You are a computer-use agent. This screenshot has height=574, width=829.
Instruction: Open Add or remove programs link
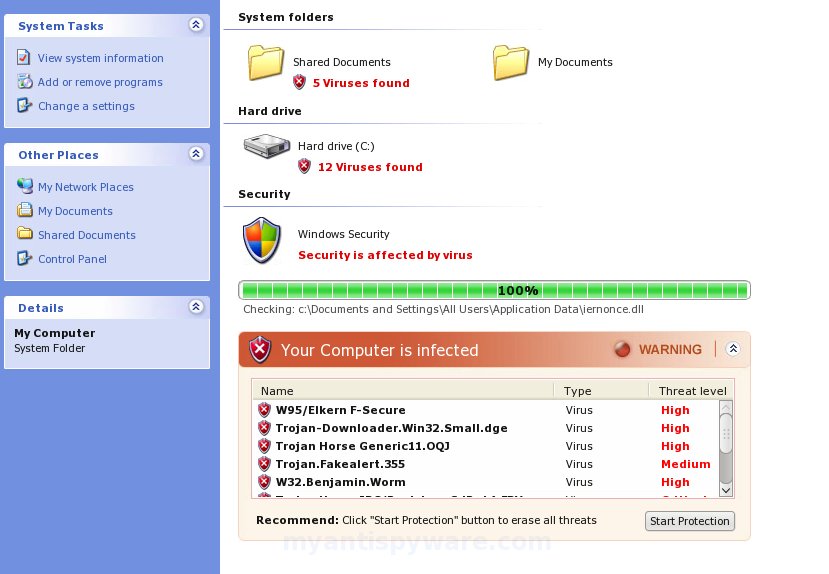point(100,82)
